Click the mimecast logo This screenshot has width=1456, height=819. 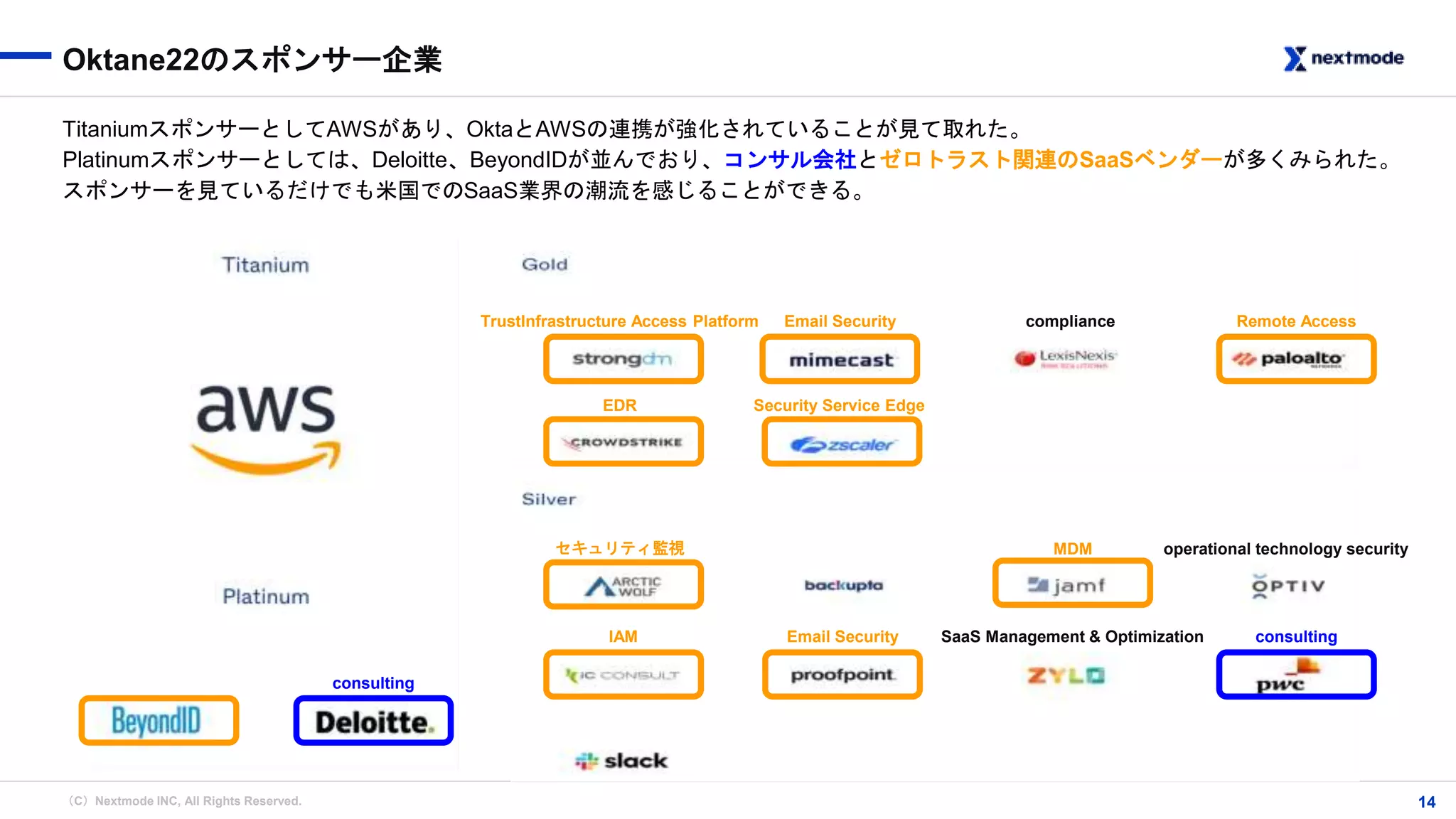[x=840, y=359]
